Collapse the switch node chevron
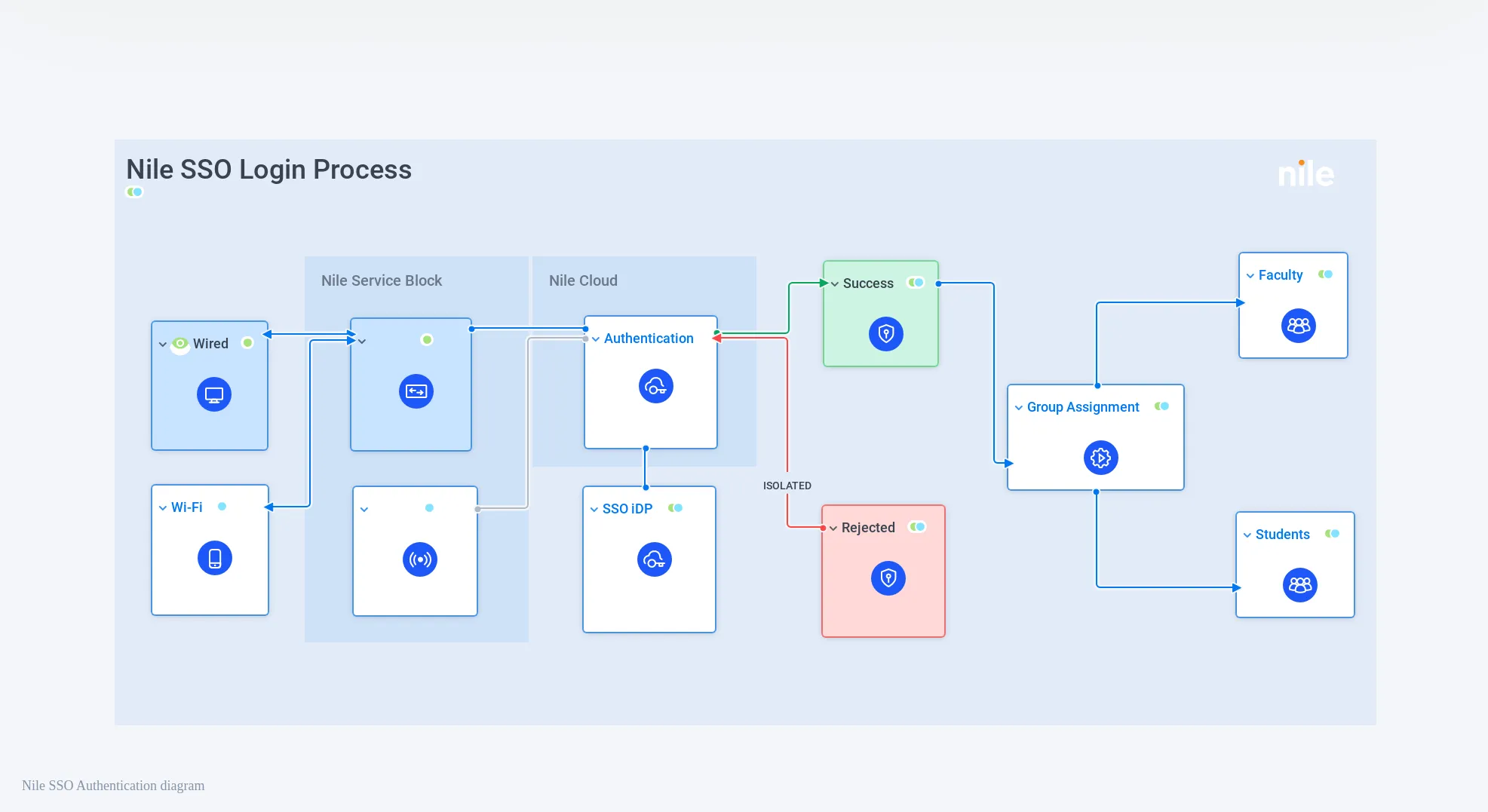1488x812 pixels. click(362, 342)
